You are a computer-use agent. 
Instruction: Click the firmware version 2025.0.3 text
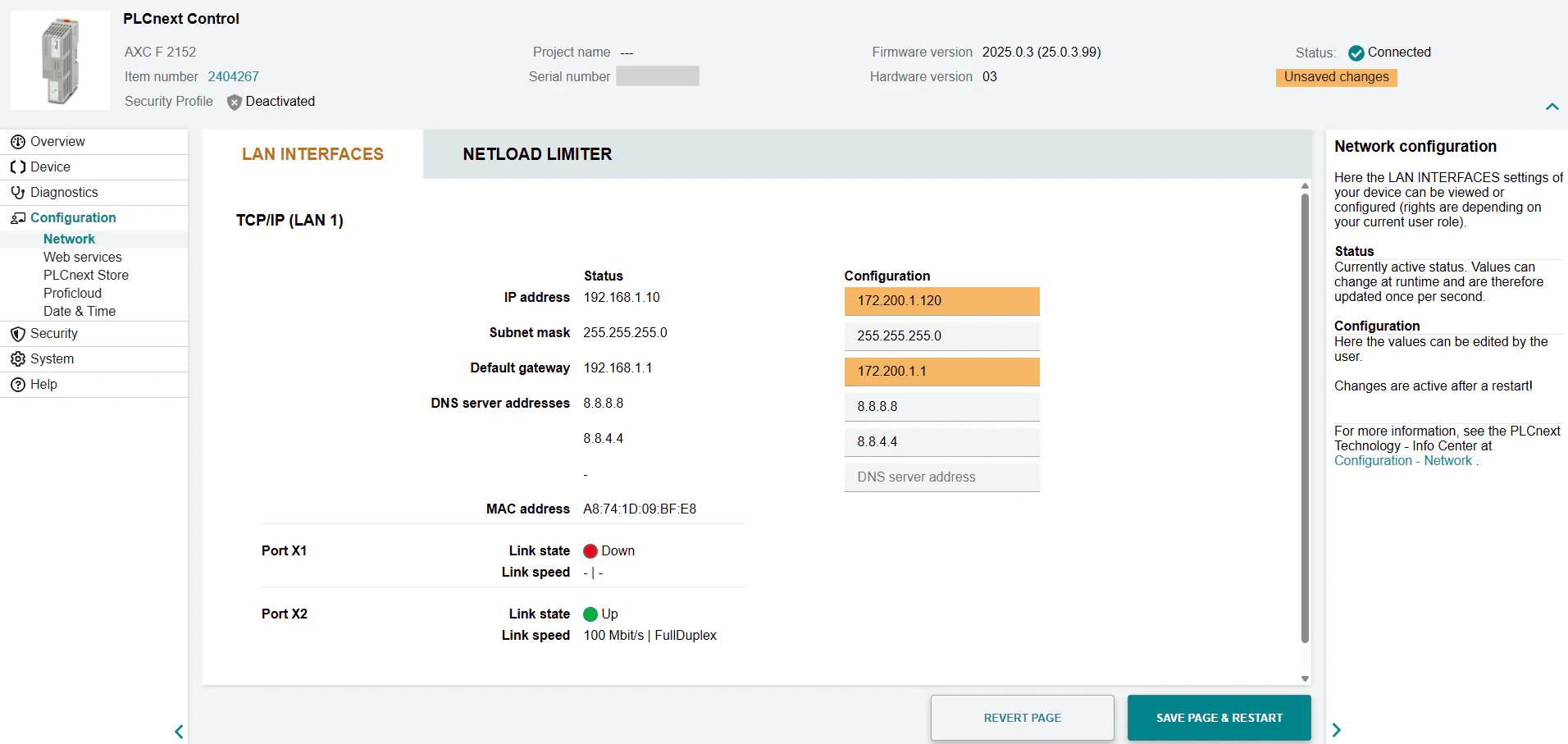tap(1042, 52)
